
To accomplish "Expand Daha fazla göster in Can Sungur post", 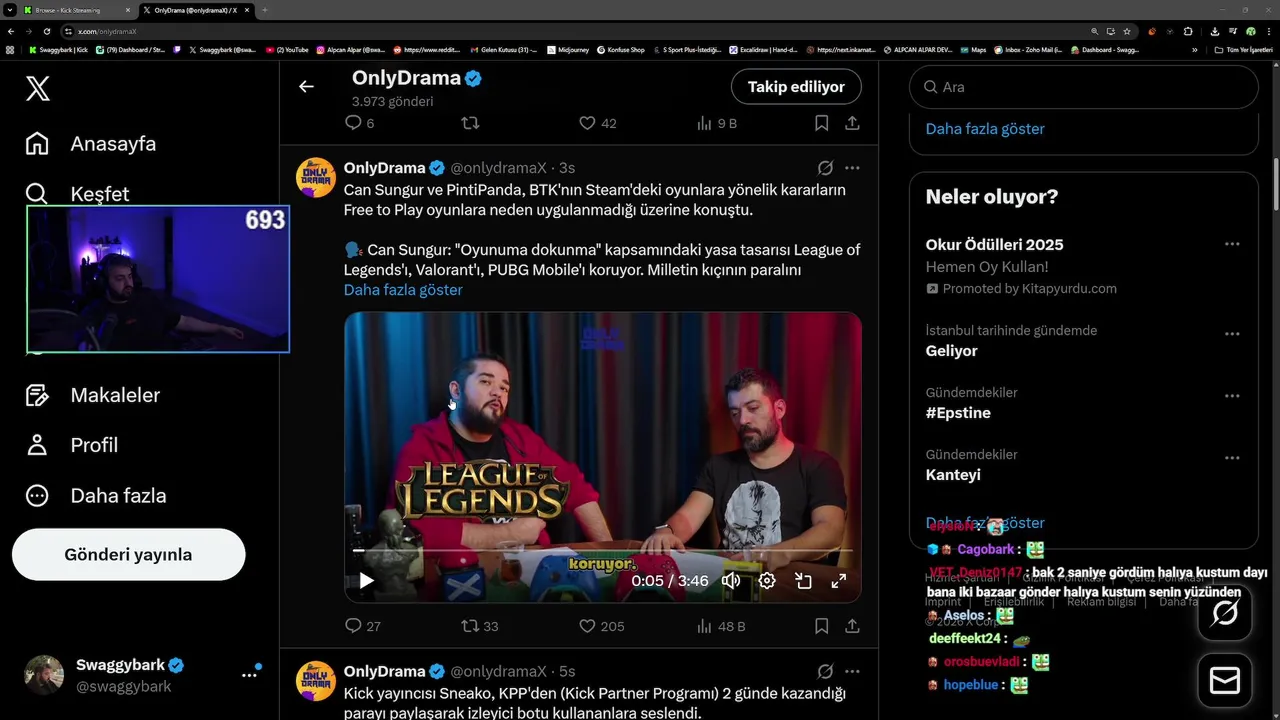I will click(x=403, y=290).
